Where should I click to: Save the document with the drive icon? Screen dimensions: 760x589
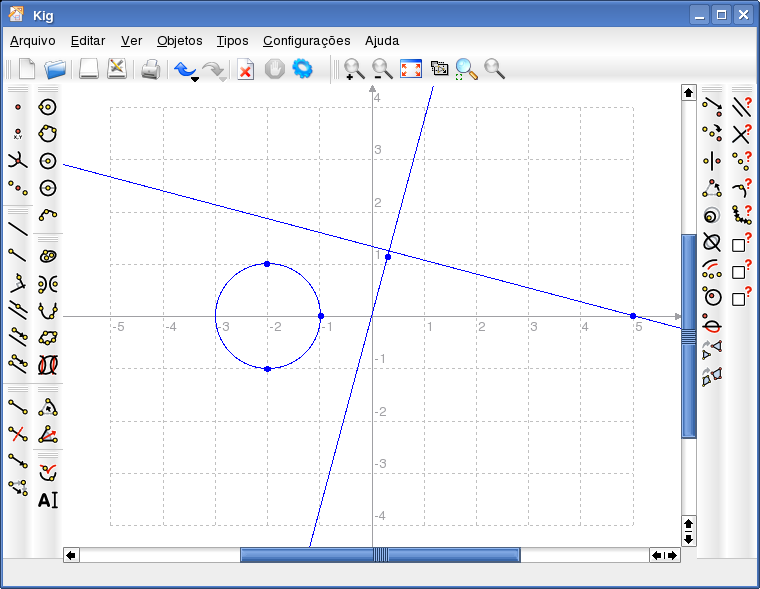[89, 69]
